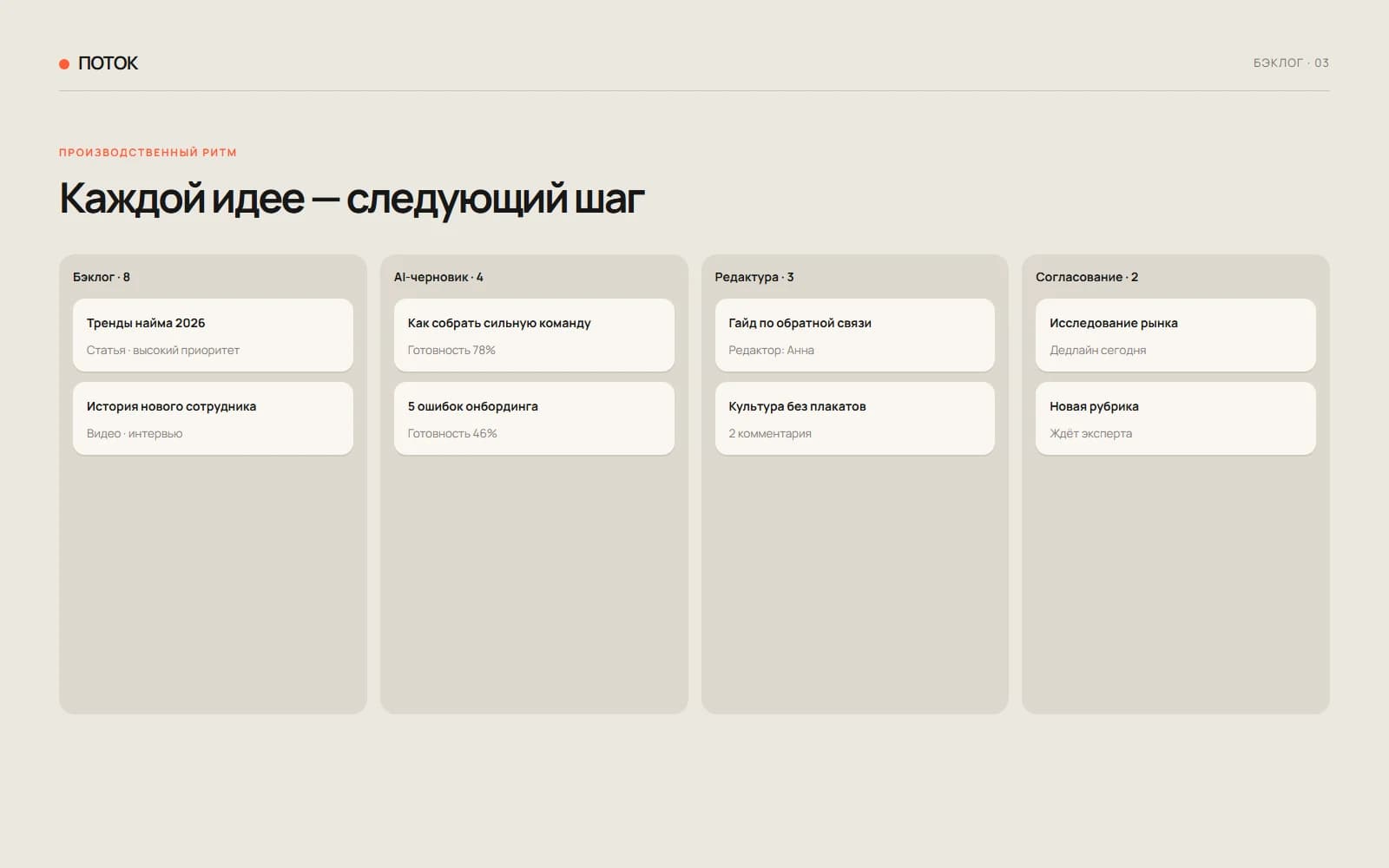Click the ПРОИЗВОДСТВЕННЫЙ РИТМ caption
The width and height of the screenshot is (1389, 868).
pyautogui.click(x=148, y=152)
